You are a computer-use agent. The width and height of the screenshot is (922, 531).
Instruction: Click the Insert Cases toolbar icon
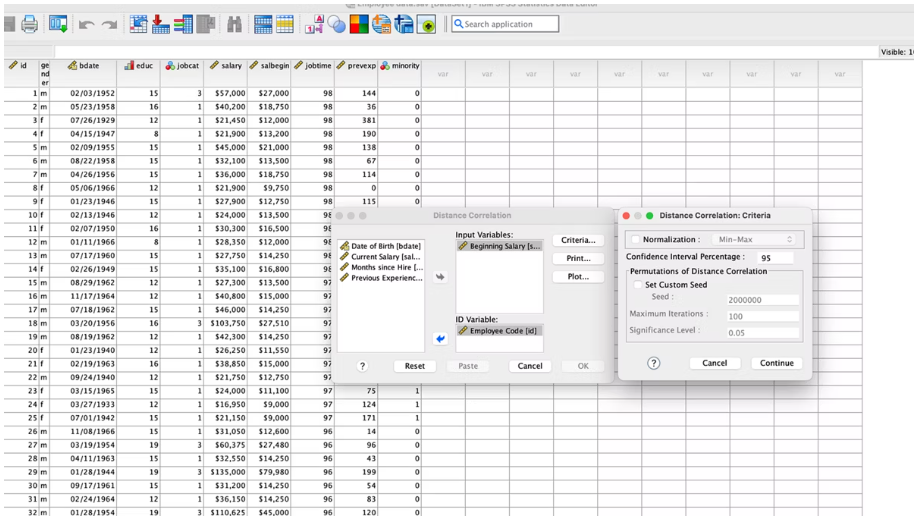pos(263,24)
